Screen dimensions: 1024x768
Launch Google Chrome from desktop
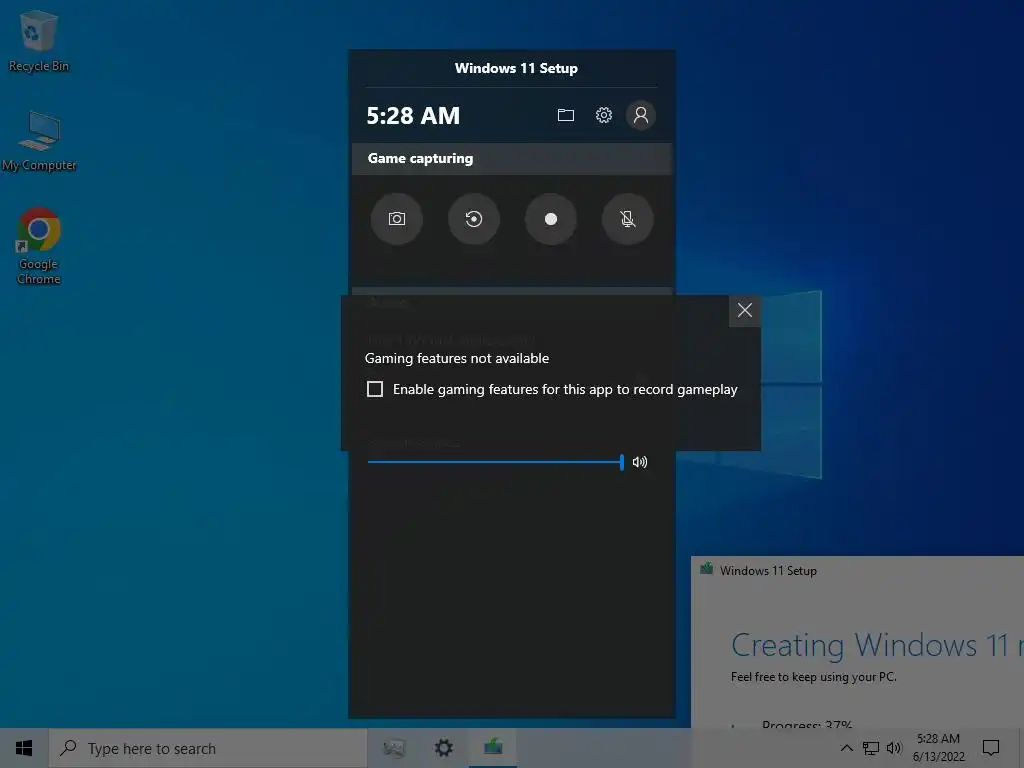(39, 246)
